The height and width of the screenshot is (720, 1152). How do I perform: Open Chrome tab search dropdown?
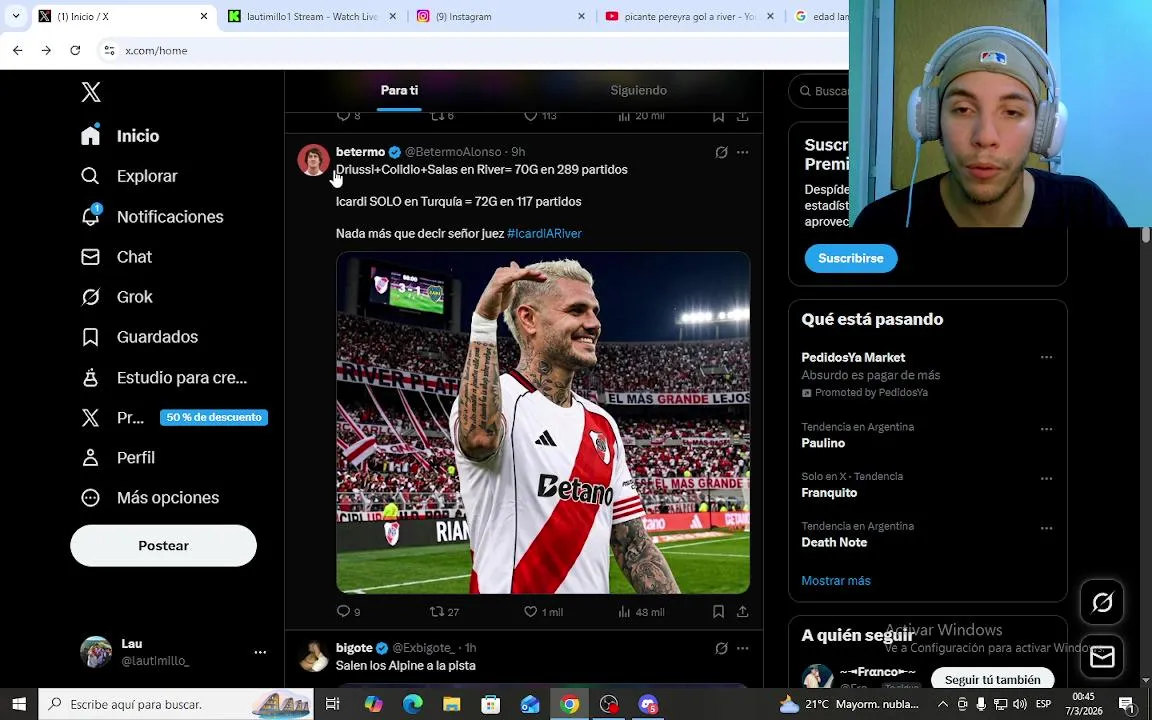pyautogui.click(x=15, y=16)
